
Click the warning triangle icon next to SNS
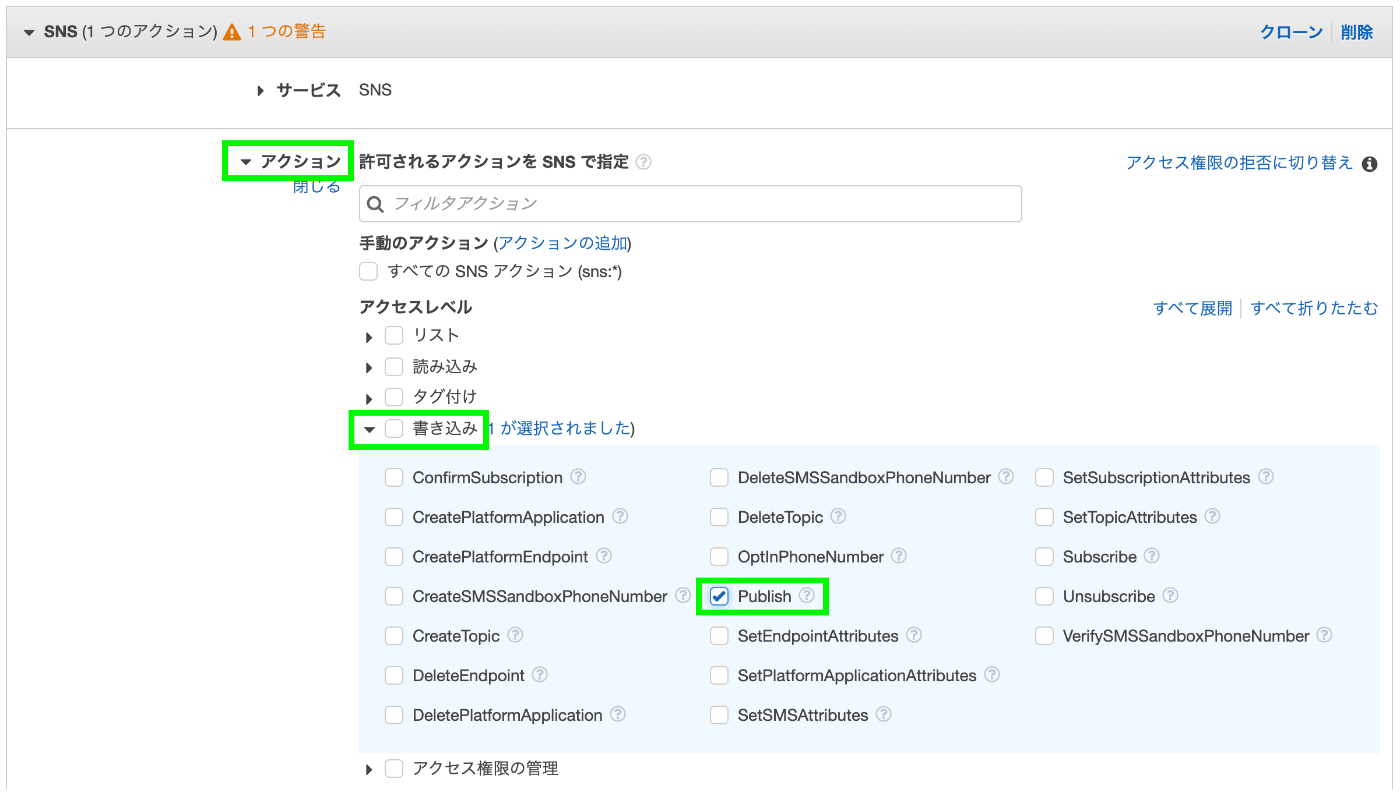click(x=232, y=32)
